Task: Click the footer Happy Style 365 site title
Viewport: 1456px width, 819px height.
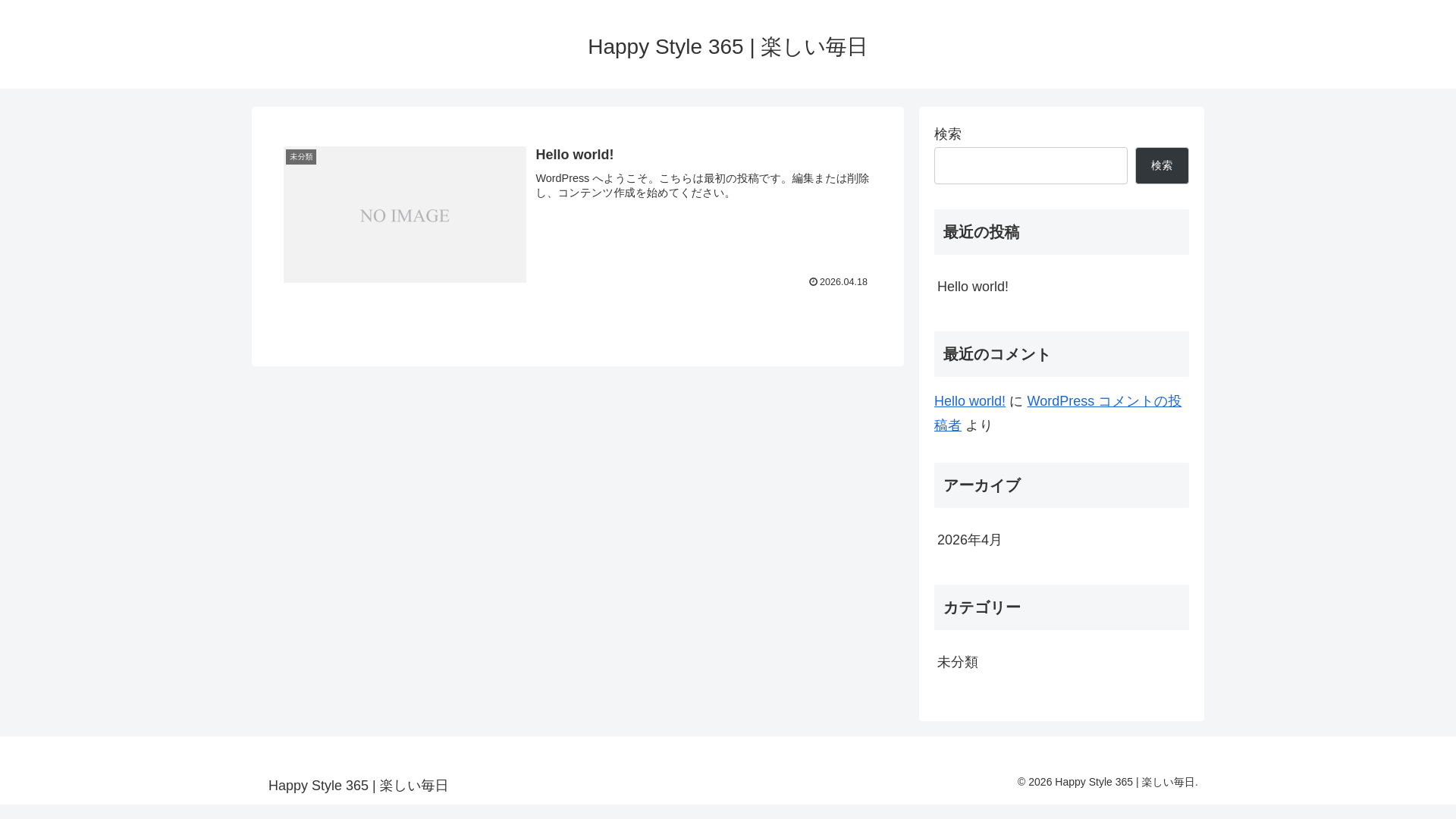Action: click(x=358, y=786)
